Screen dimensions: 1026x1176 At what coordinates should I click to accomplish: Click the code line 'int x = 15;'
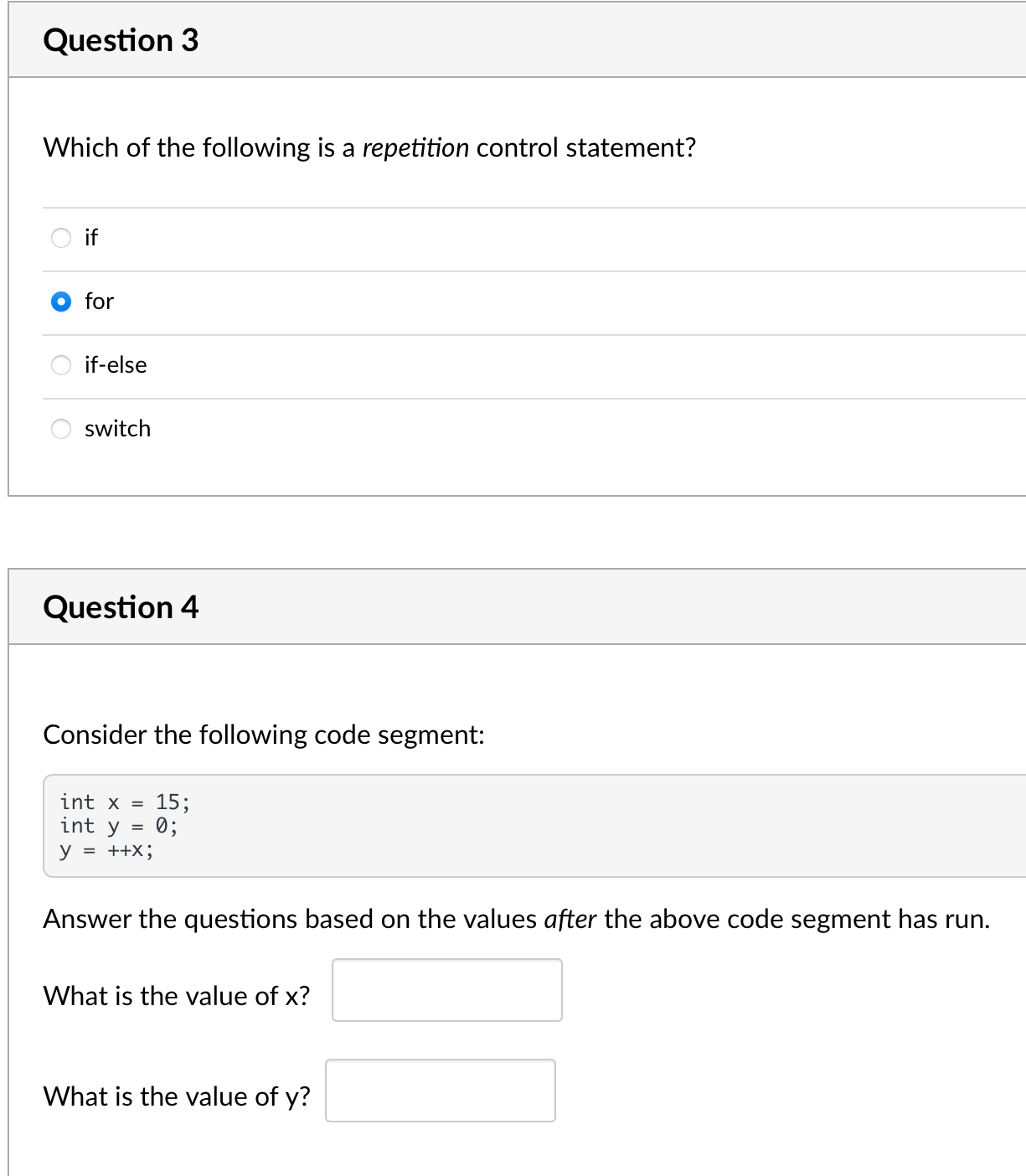125,802
